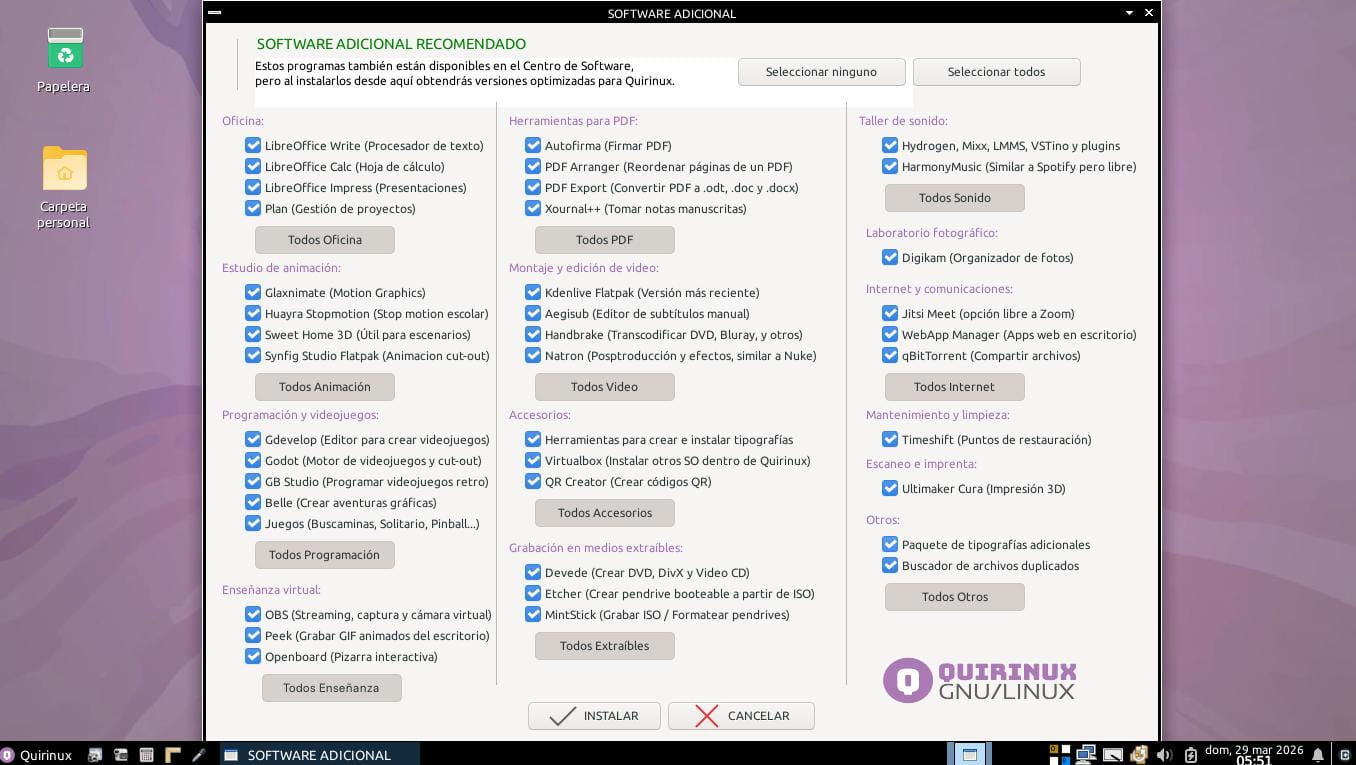Launch the calculator icon in the taskbar
The image size is (1356, 765).
click(x=147, y=755)
